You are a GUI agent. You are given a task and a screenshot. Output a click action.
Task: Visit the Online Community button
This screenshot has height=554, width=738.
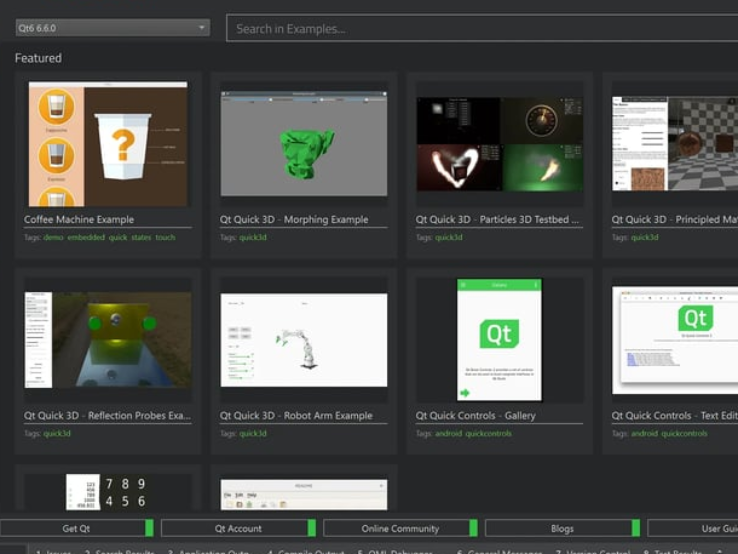point(401,529)
